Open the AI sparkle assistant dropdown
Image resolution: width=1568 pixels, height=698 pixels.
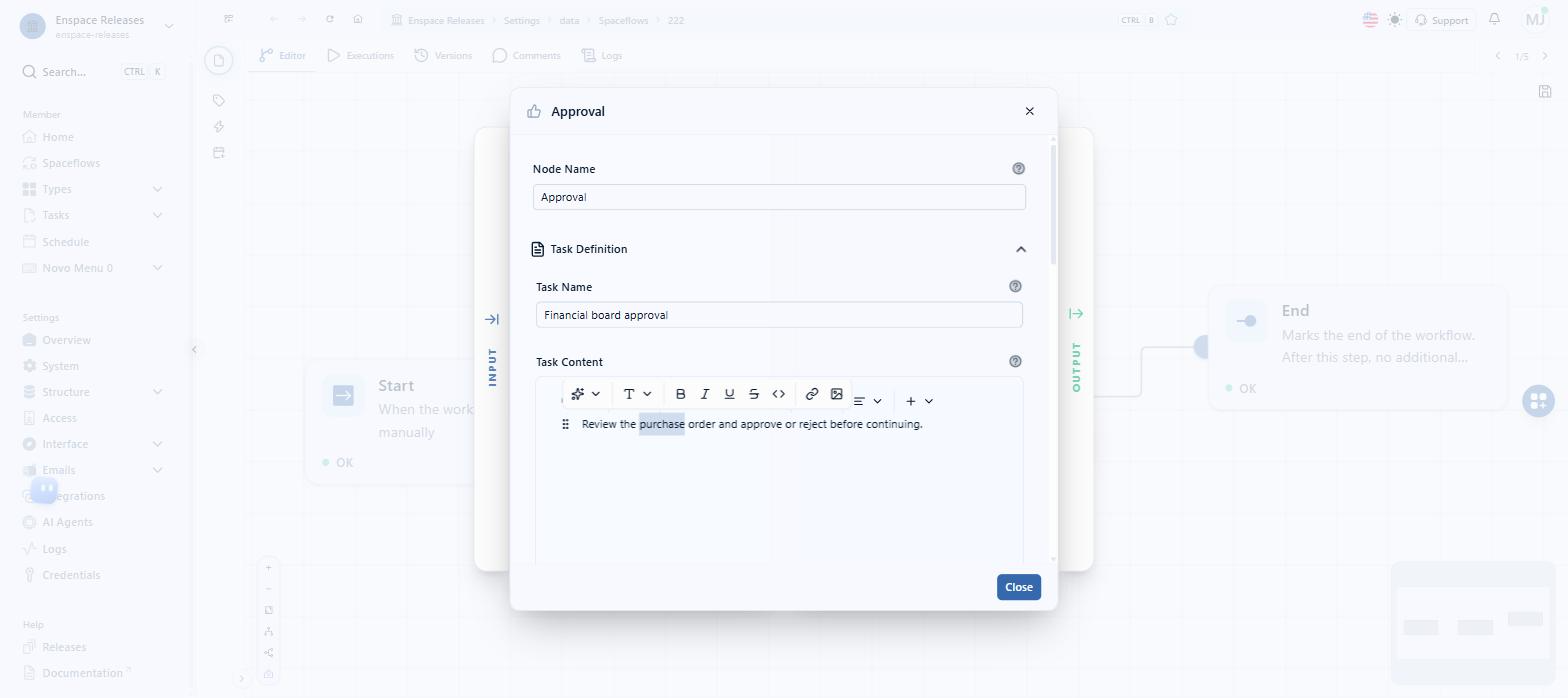tap(586, 394)
